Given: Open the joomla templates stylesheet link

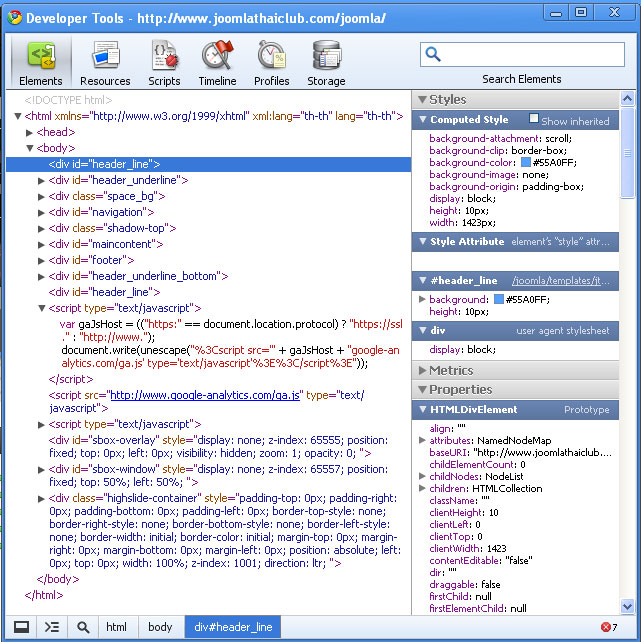Looking at the screenshot, I should click(x=560, y=281).
